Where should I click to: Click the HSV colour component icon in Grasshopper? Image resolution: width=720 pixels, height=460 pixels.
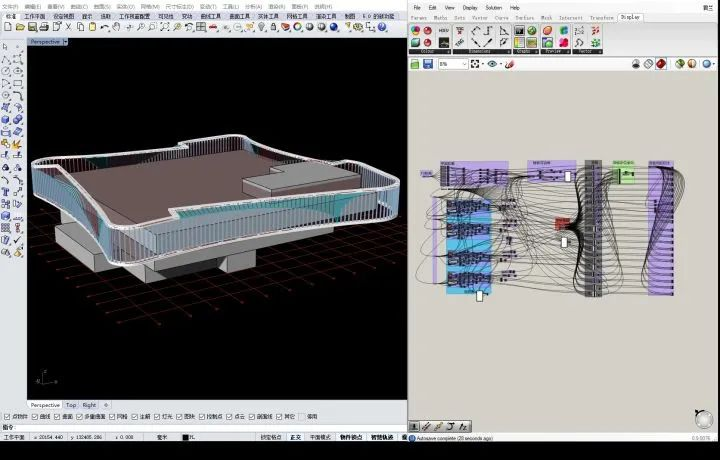[x=444, y=30]
